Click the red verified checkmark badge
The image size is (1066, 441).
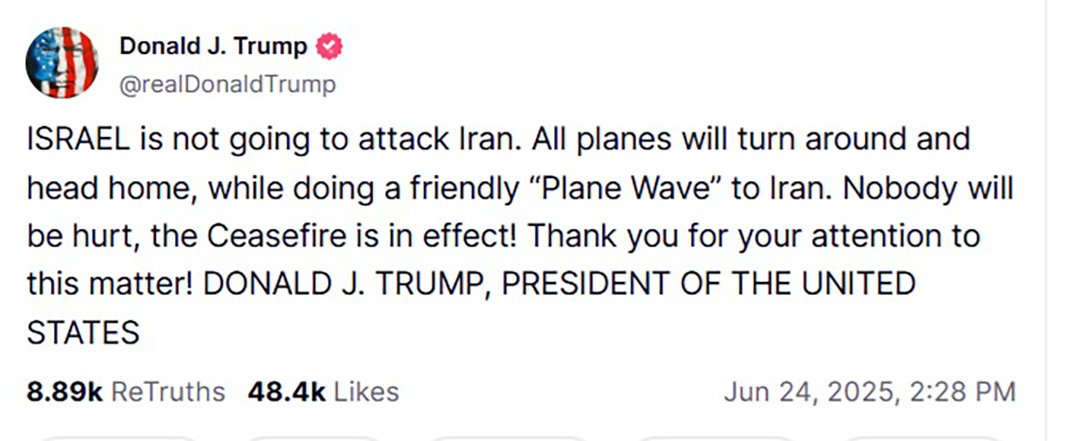[329, 47]
